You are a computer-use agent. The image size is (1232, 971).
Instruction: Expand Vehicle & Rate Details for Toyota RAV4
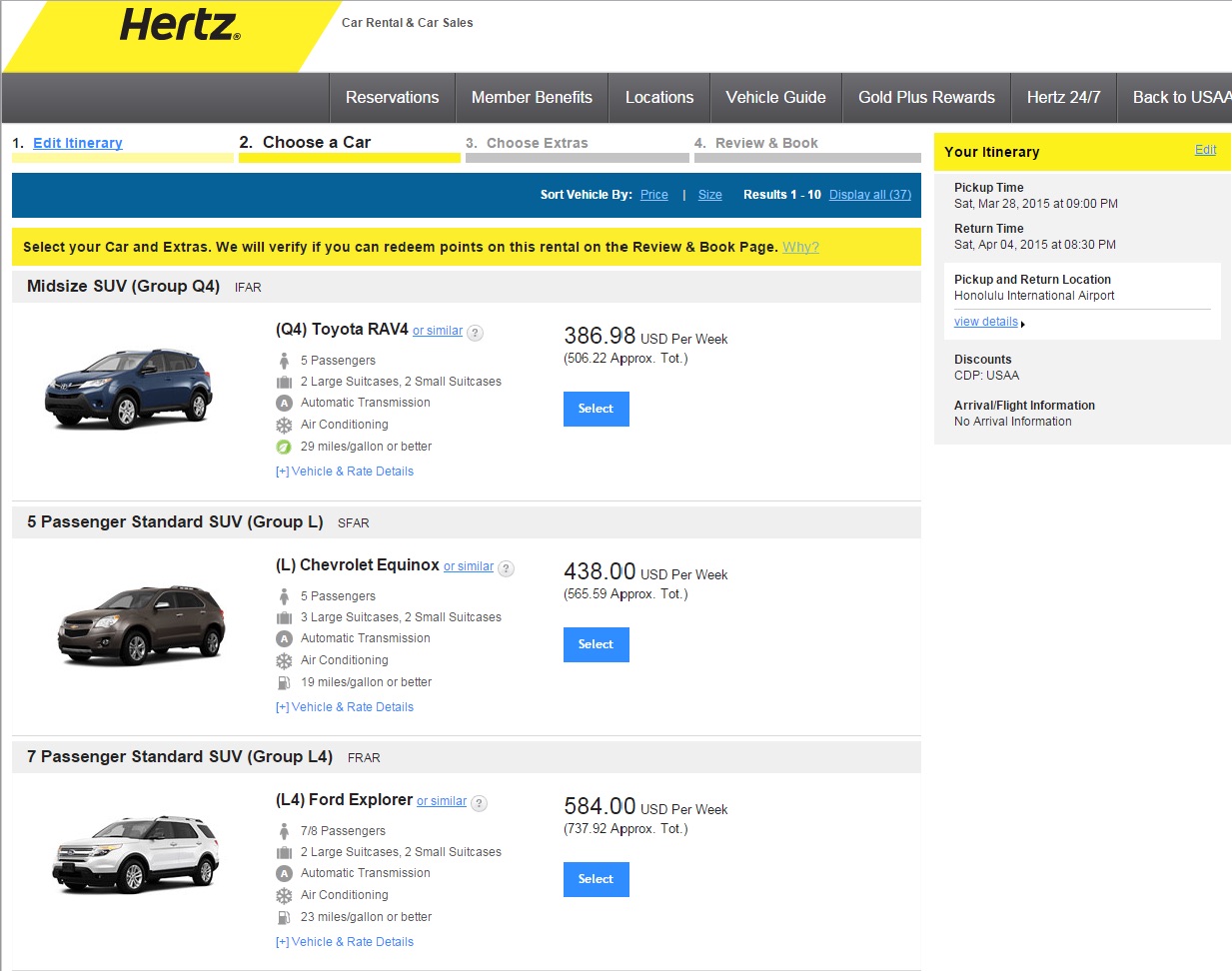coord(345,472)
